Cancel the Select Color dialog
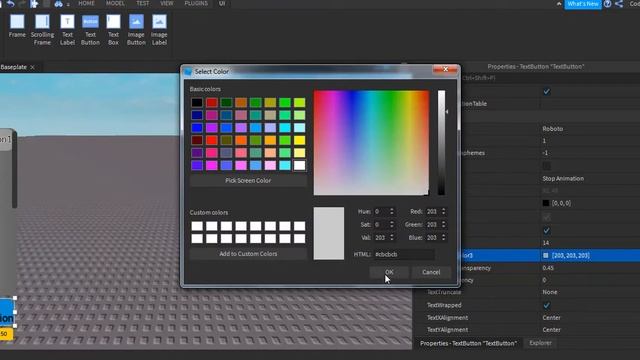 [431, 272]
